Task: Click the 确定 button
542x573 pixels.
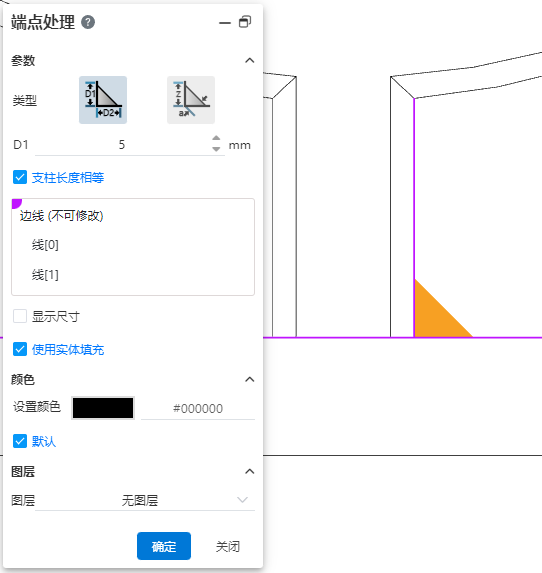Action: pyautogui.click(x=164, y=546)
